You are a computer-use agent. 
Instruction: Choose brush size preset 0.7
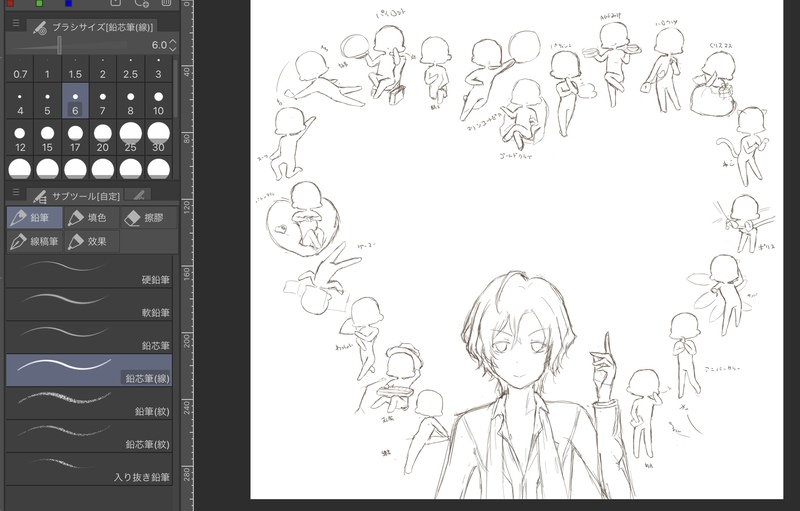pyautogui.click(x=20, y=69)
